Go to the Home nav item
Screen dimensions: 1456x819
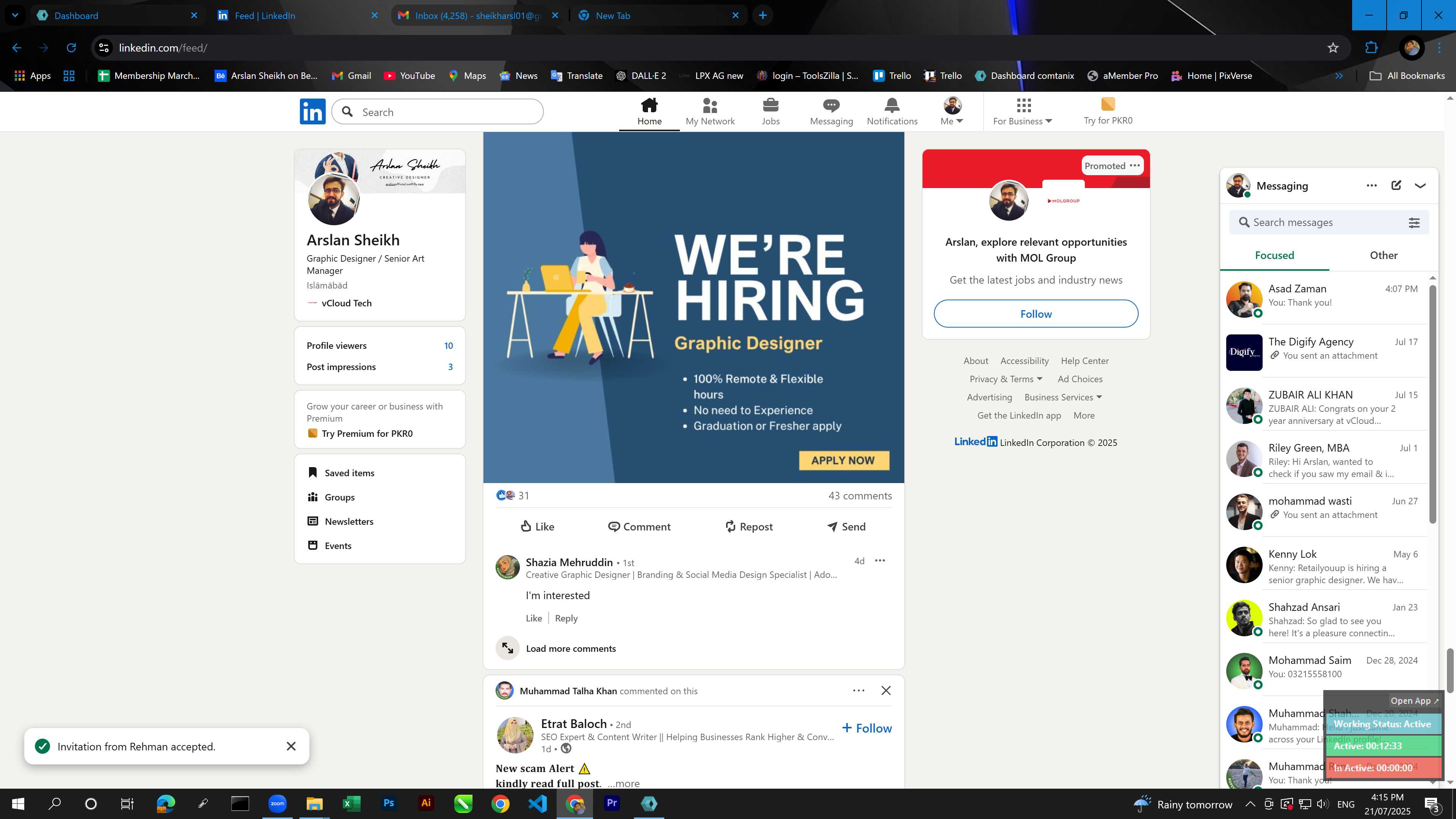point(650,111)
